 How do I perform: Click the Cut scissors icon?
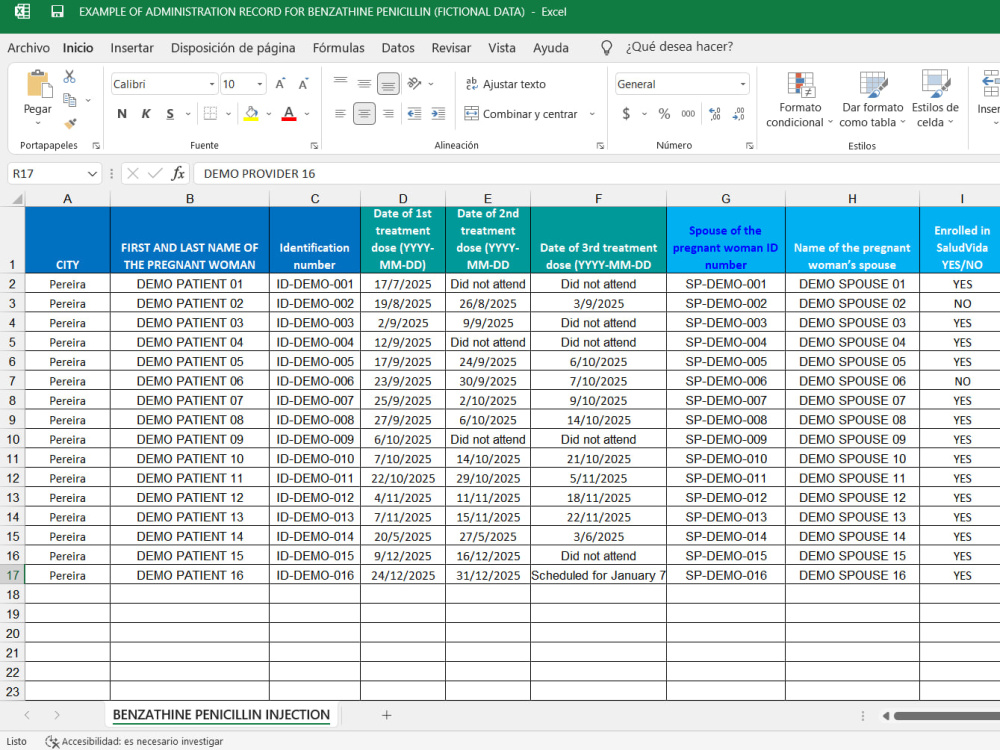70,77
